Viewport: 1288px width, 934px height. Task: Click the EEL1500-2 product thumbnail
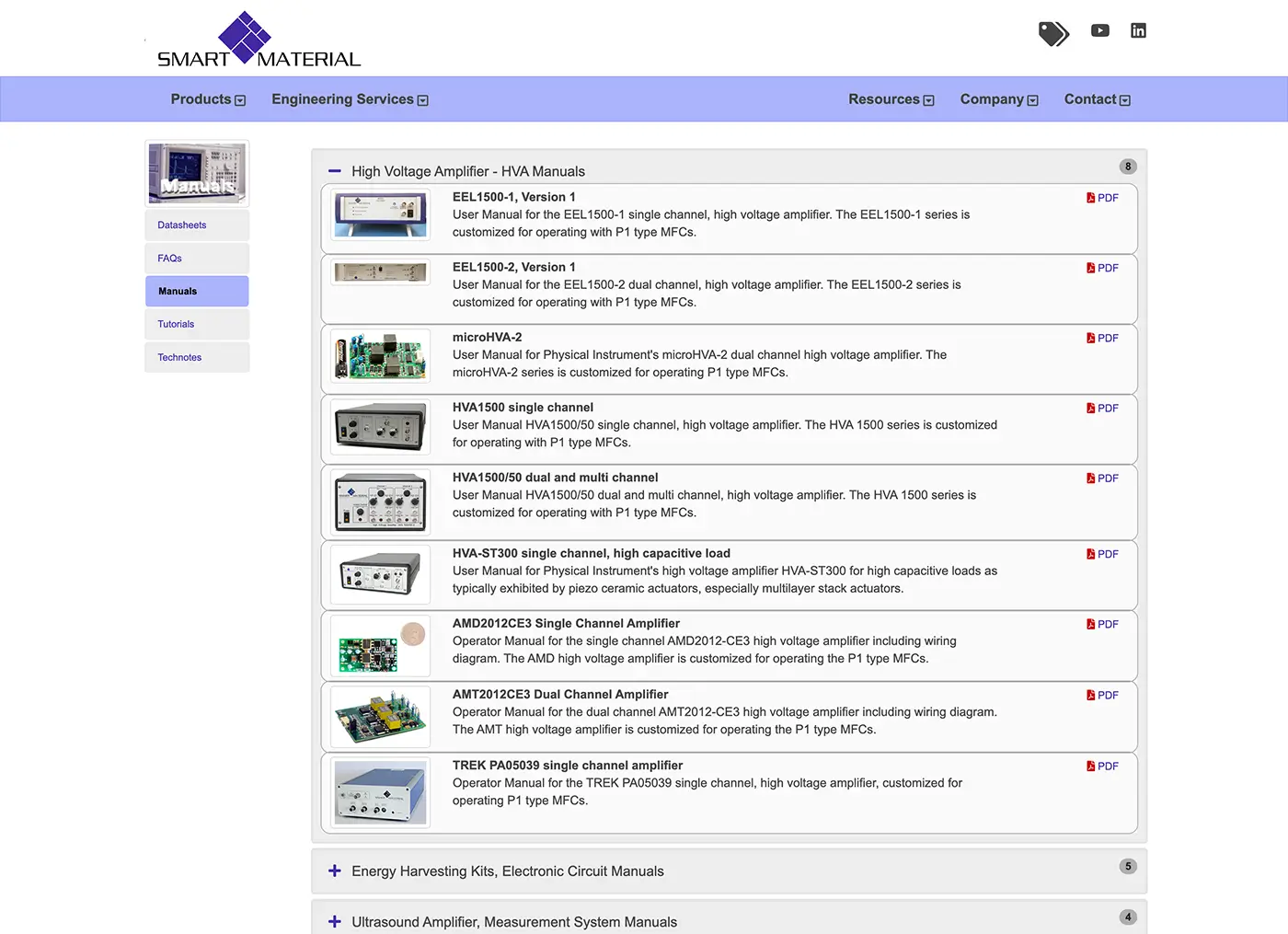[x=380, y=272]
